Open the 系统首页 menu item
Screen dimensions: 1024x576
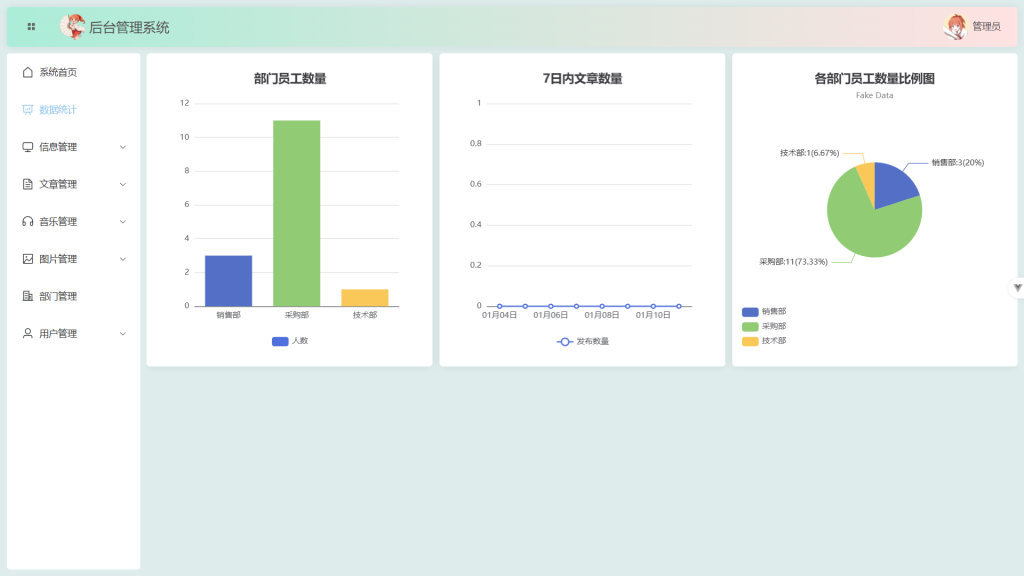58,72
